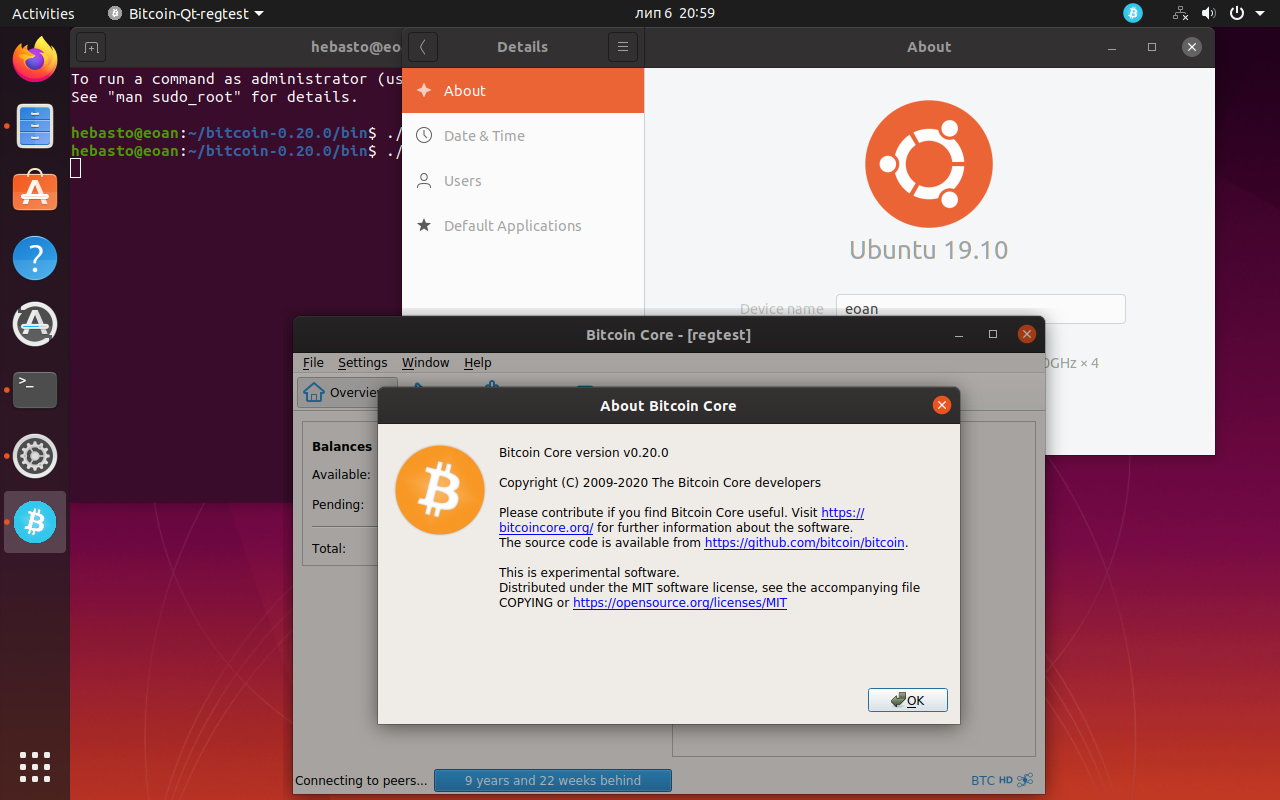Open the Bitcoin-Qt-regtest app menu

point(186,13)
